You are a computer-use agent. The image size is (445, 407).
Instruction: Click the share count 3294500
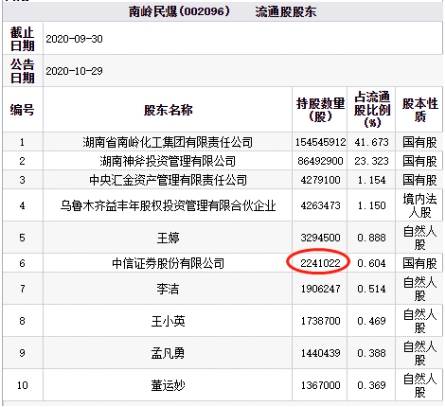coord(320,238)
